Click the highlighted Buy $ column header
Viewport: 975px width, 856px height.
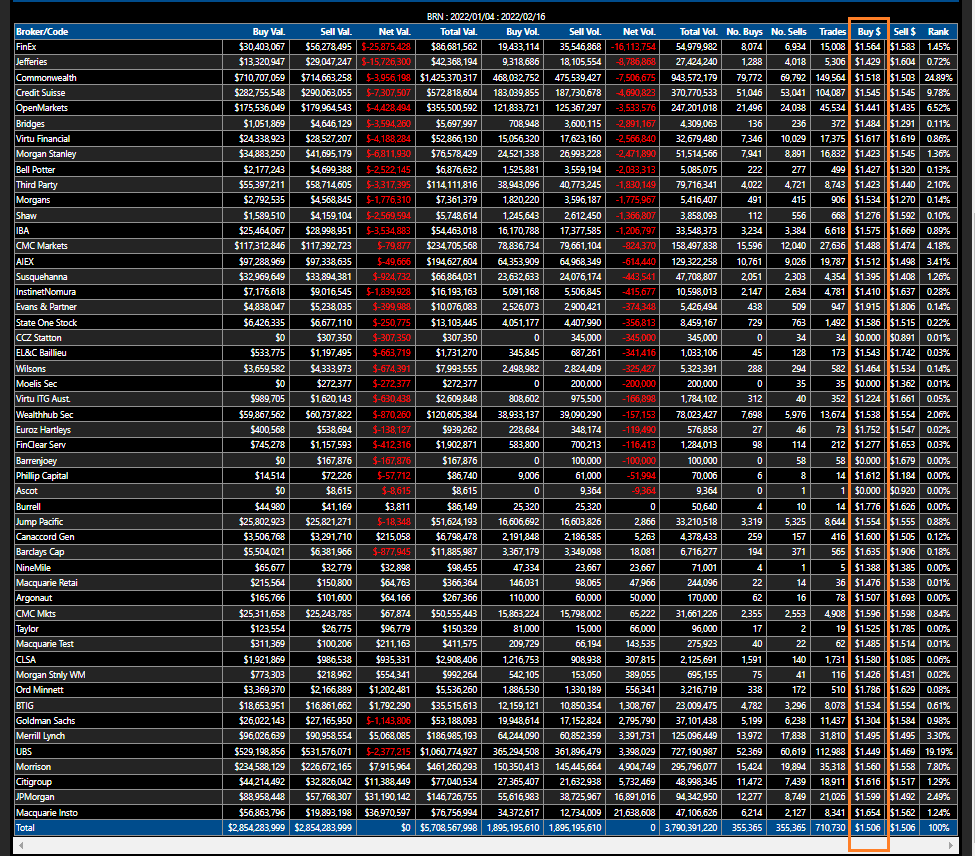869,32
